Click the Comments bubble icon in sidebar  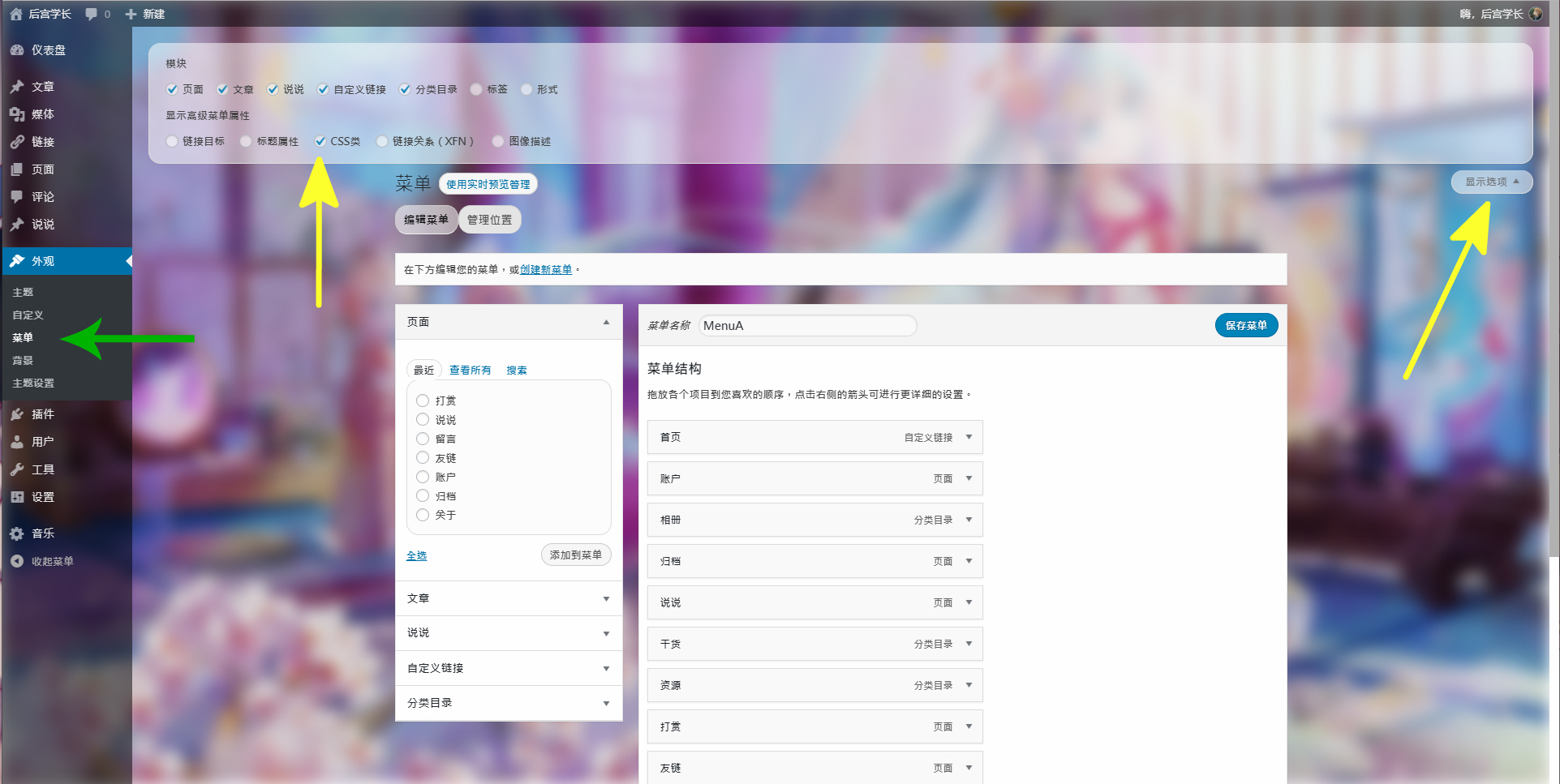point(17,197)
